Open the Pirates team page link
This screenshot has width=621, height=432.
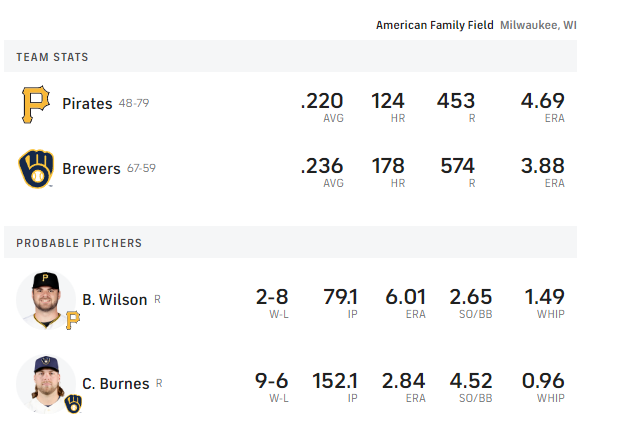point(87,104)
